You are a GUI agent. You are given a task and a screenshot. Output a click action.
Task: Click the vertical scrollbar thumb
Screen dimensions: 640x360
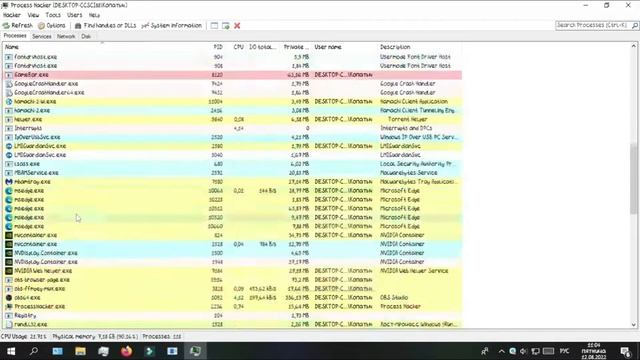pos(633,179)
